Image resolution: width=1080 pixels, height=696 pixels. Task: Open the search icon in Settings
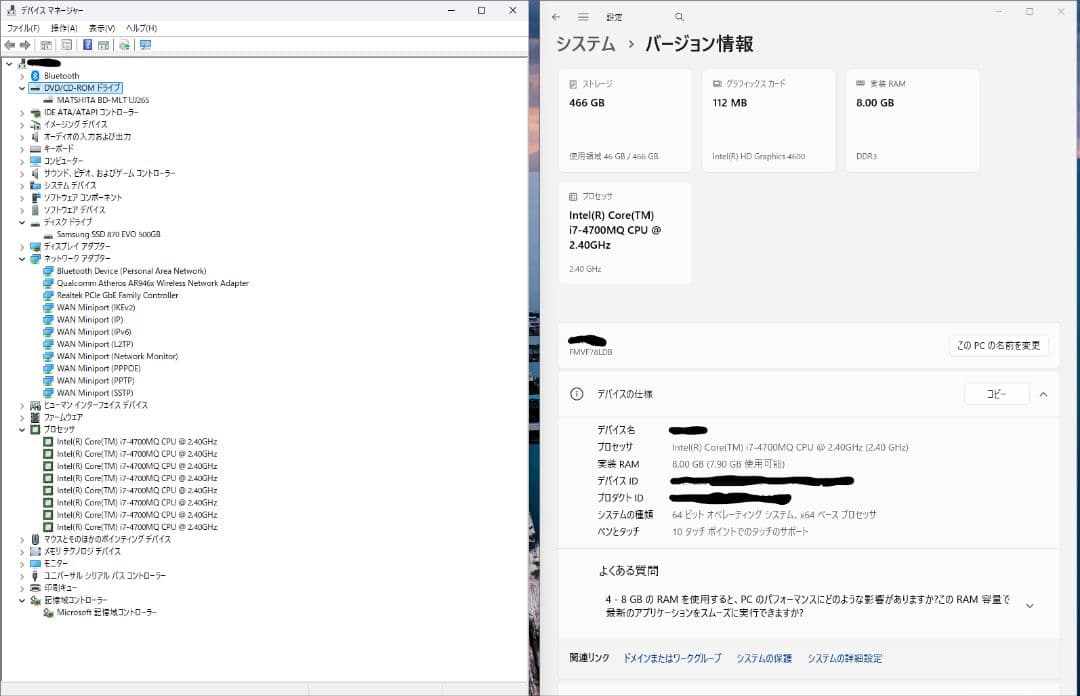click(679, 17)
